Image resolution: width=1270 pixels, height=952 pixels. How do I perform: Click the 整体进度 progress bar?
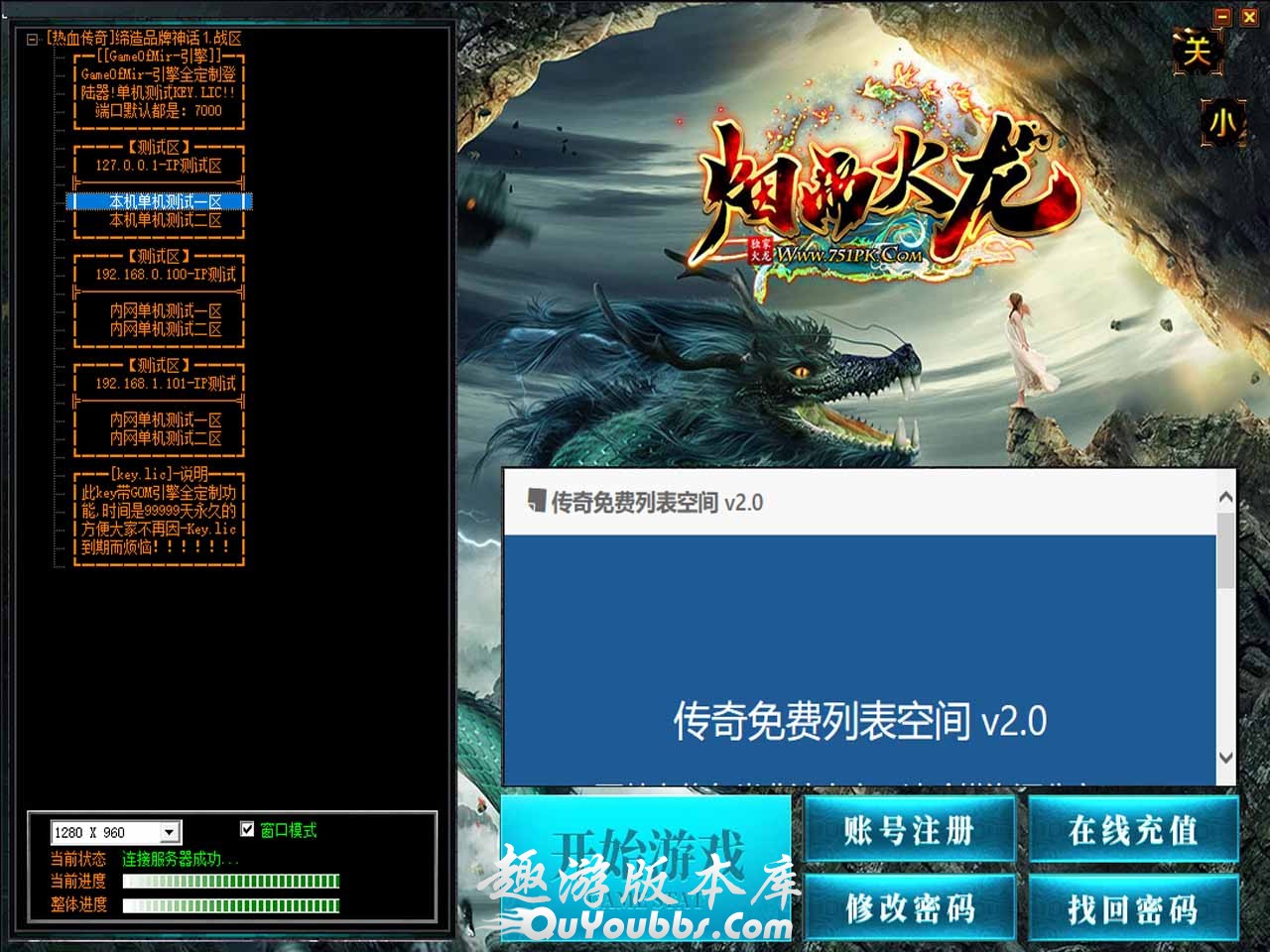(x=230, y=904)
